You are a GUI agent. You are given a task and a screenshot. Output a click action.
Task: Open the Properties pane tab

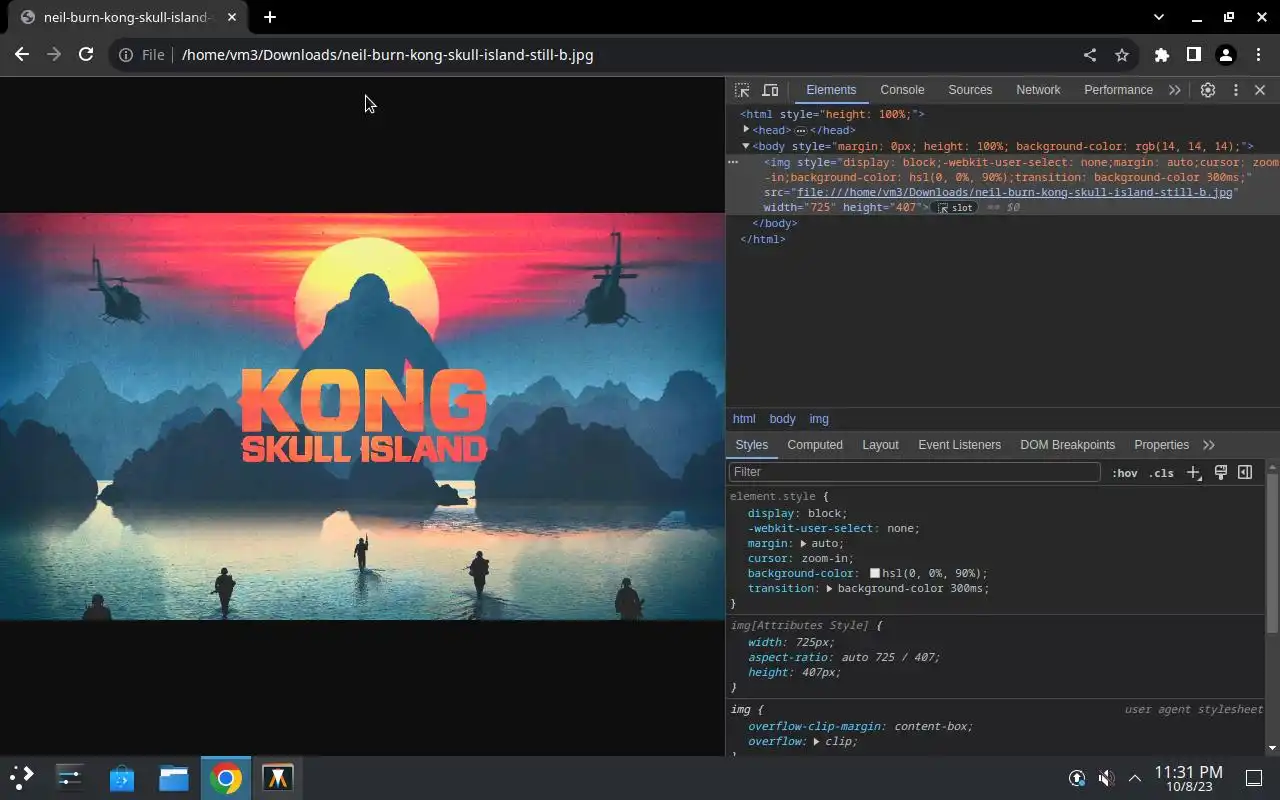pos(1161,445)
